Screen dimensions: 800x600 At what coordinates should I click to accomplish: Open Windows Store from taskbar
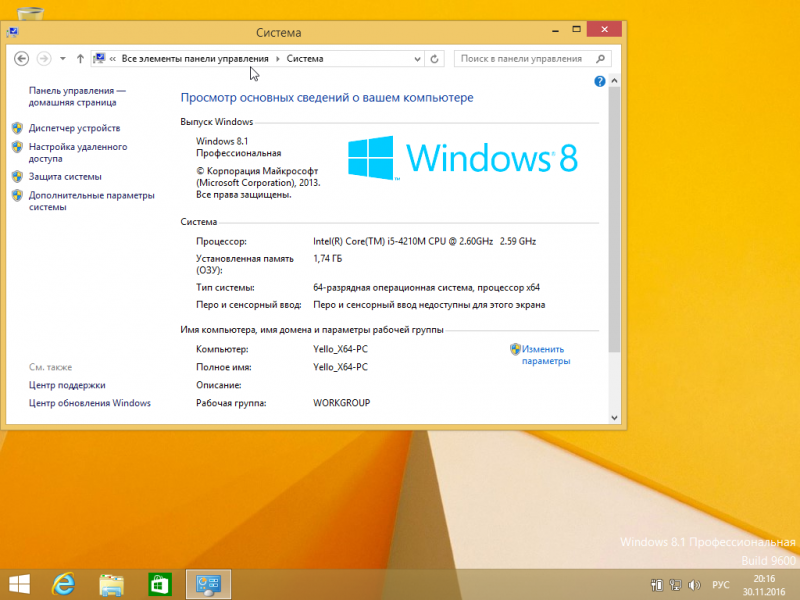tap(160, 584)
